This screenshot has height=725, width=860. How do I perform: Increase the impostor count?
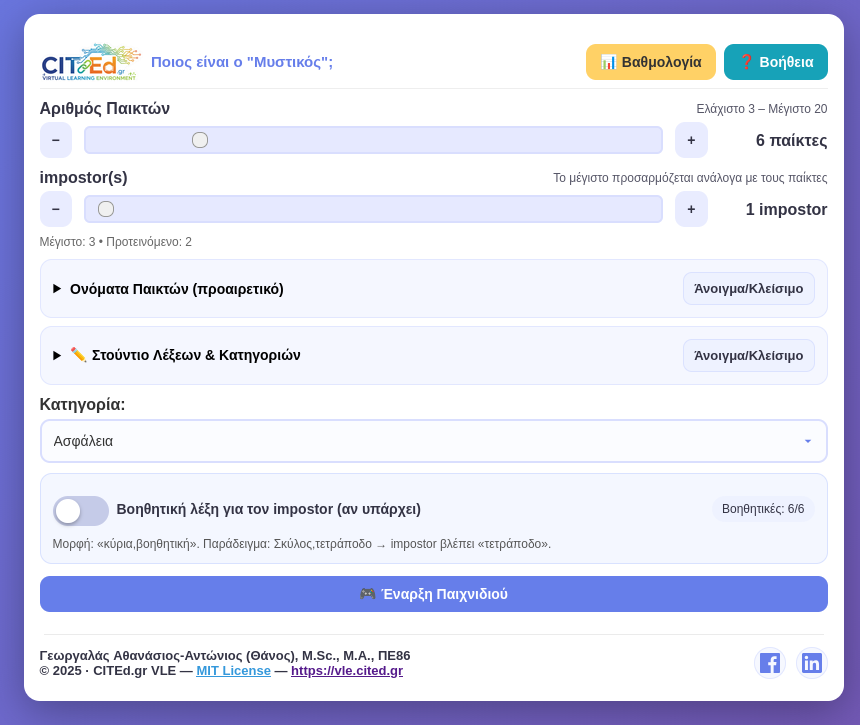[x=691, y=209]
